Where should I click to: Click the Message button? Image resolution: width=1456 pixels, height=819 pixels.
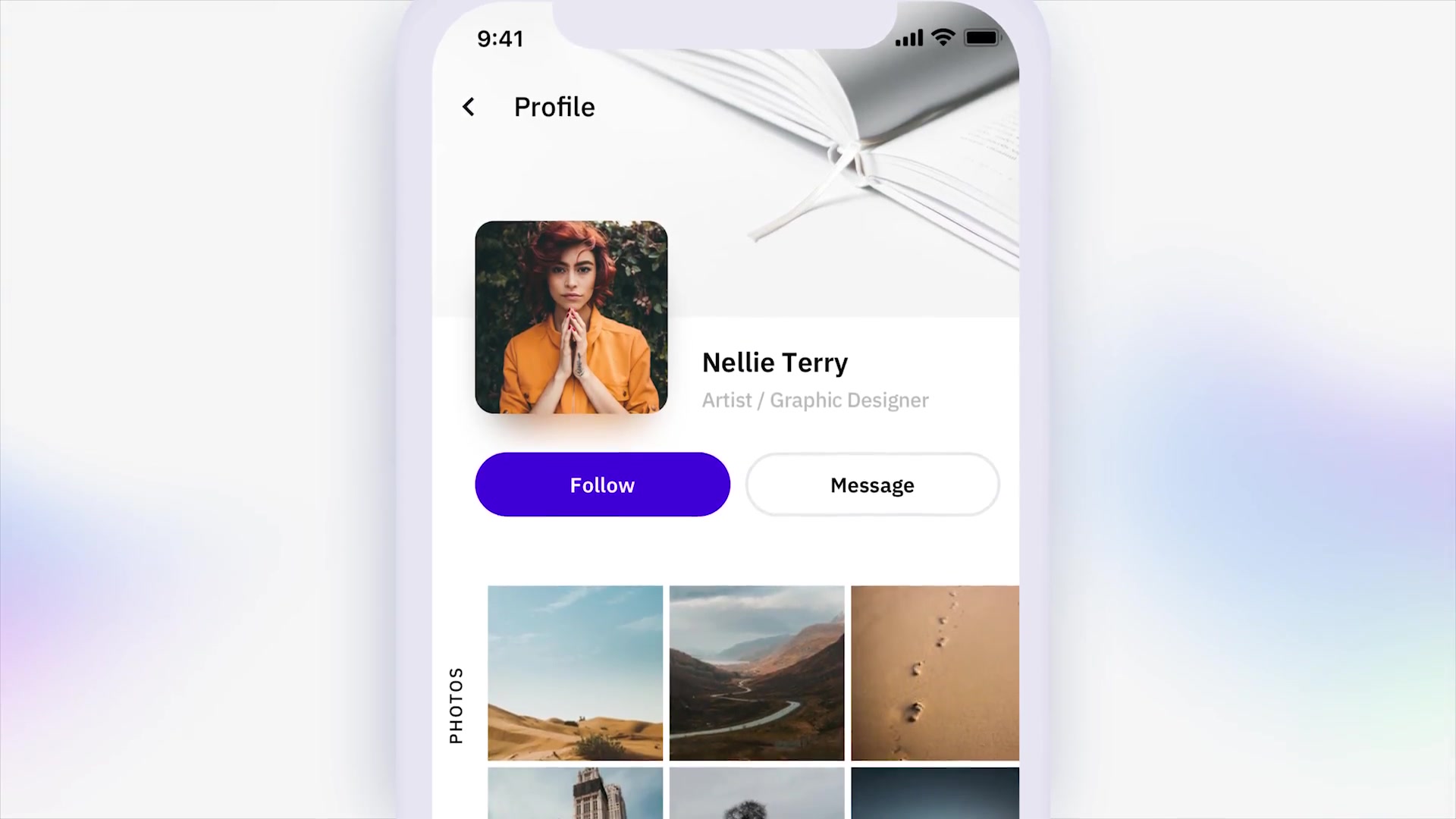tap(872, 484)
